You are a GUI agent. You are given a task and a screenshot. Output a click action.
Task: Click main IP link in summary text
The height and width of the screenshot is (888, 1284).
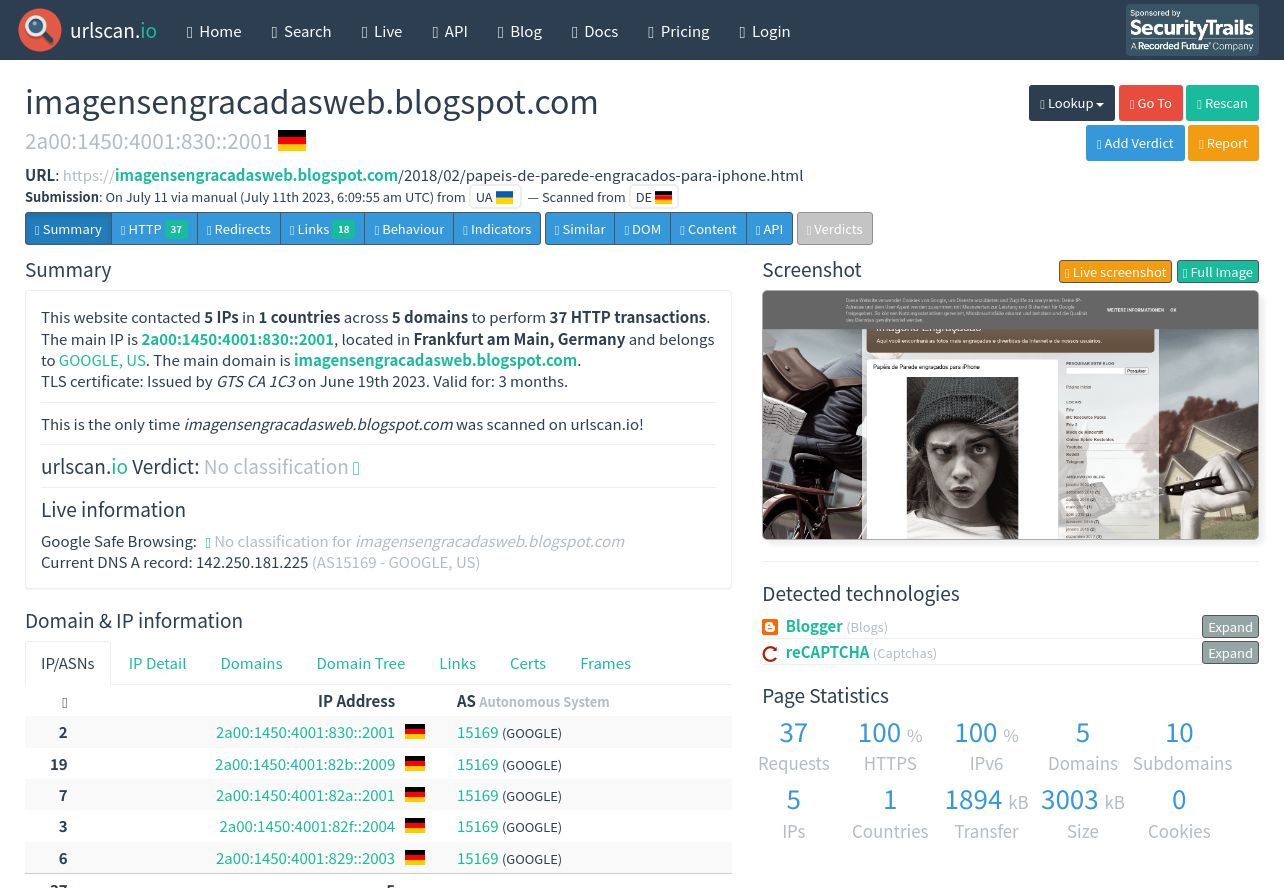[237, 339]
